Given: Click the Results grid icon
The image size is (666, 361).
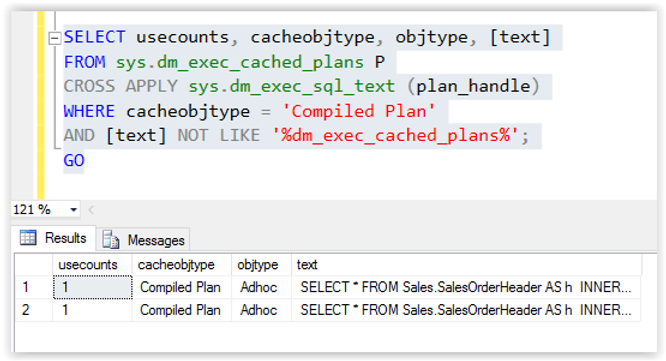Looking at the screenshot, I should click(x=28, y=238).
